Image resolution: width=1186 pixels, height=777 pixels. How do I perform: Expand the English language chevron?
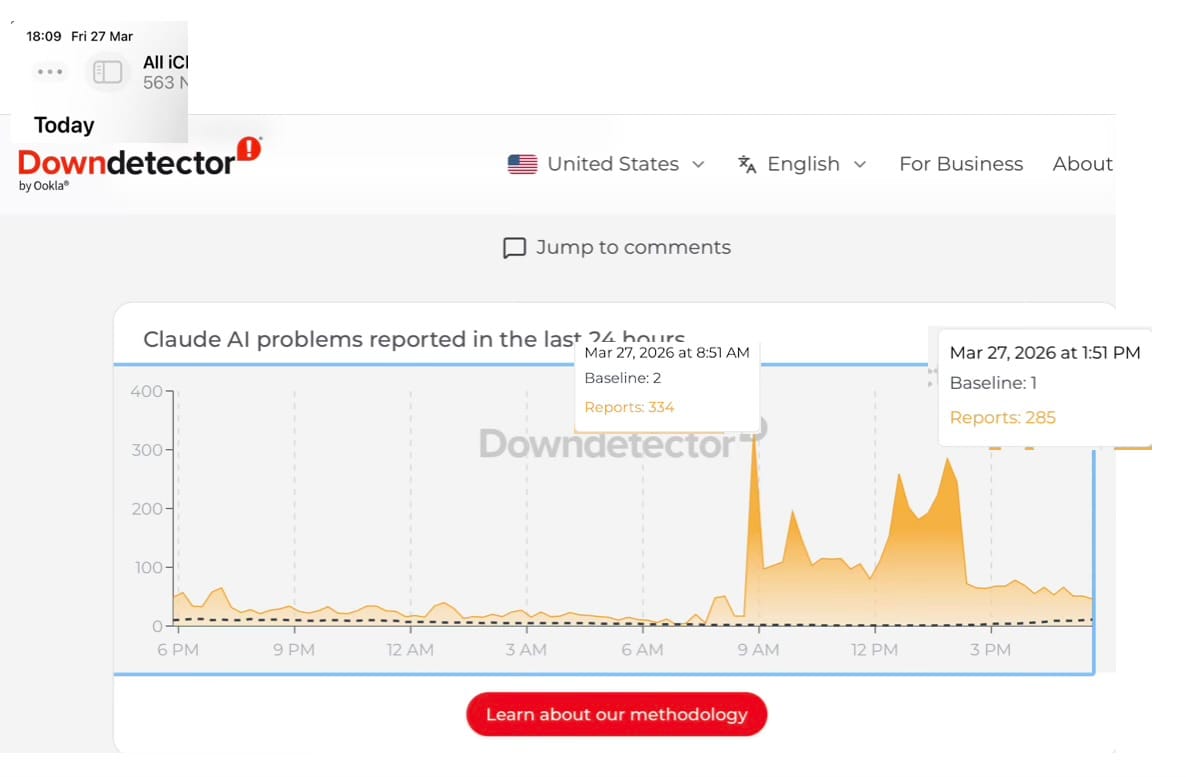859,164
